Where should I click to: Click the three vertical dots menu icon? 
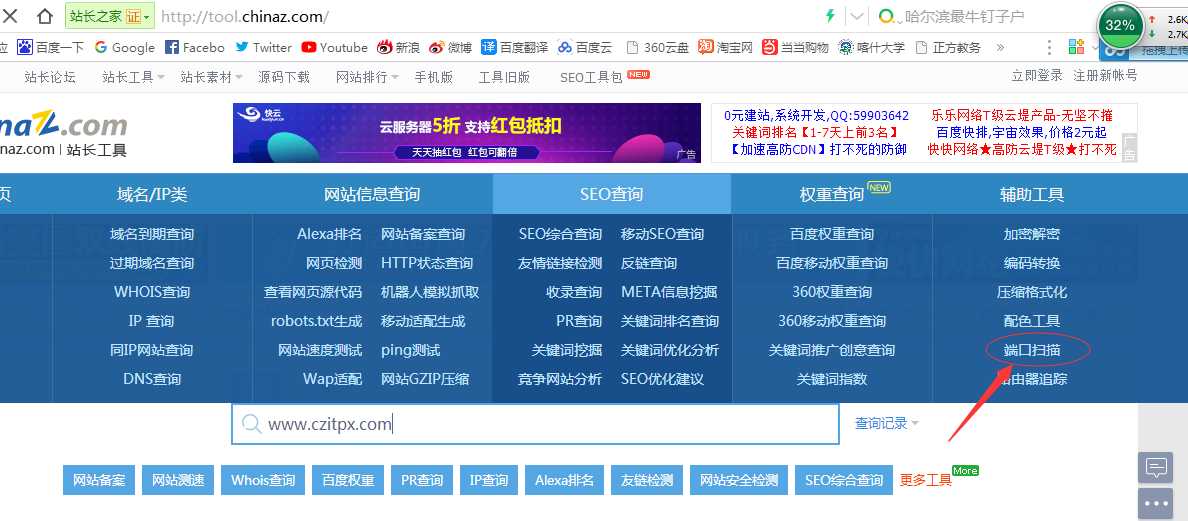coord(1049,47)
